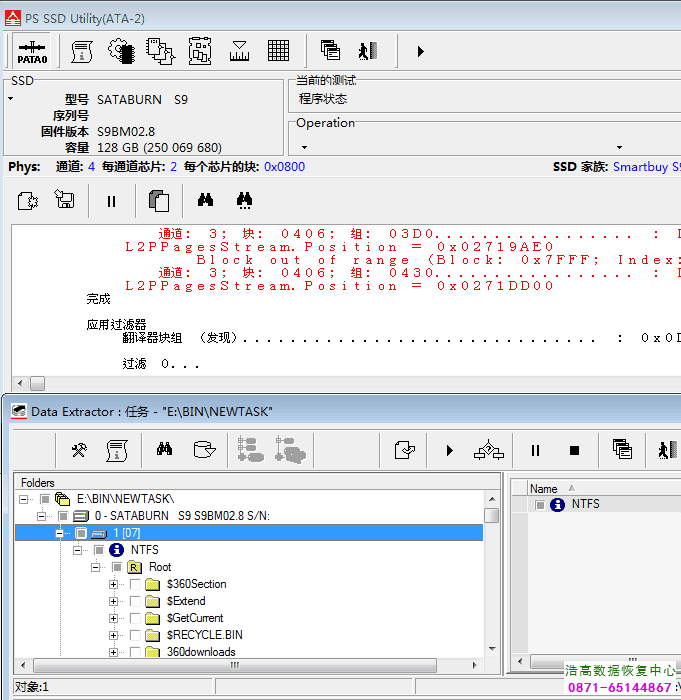Click the hammer and wrench tools icon
Viewport: 681px width, 700px height.
click(x=79, y=451)
